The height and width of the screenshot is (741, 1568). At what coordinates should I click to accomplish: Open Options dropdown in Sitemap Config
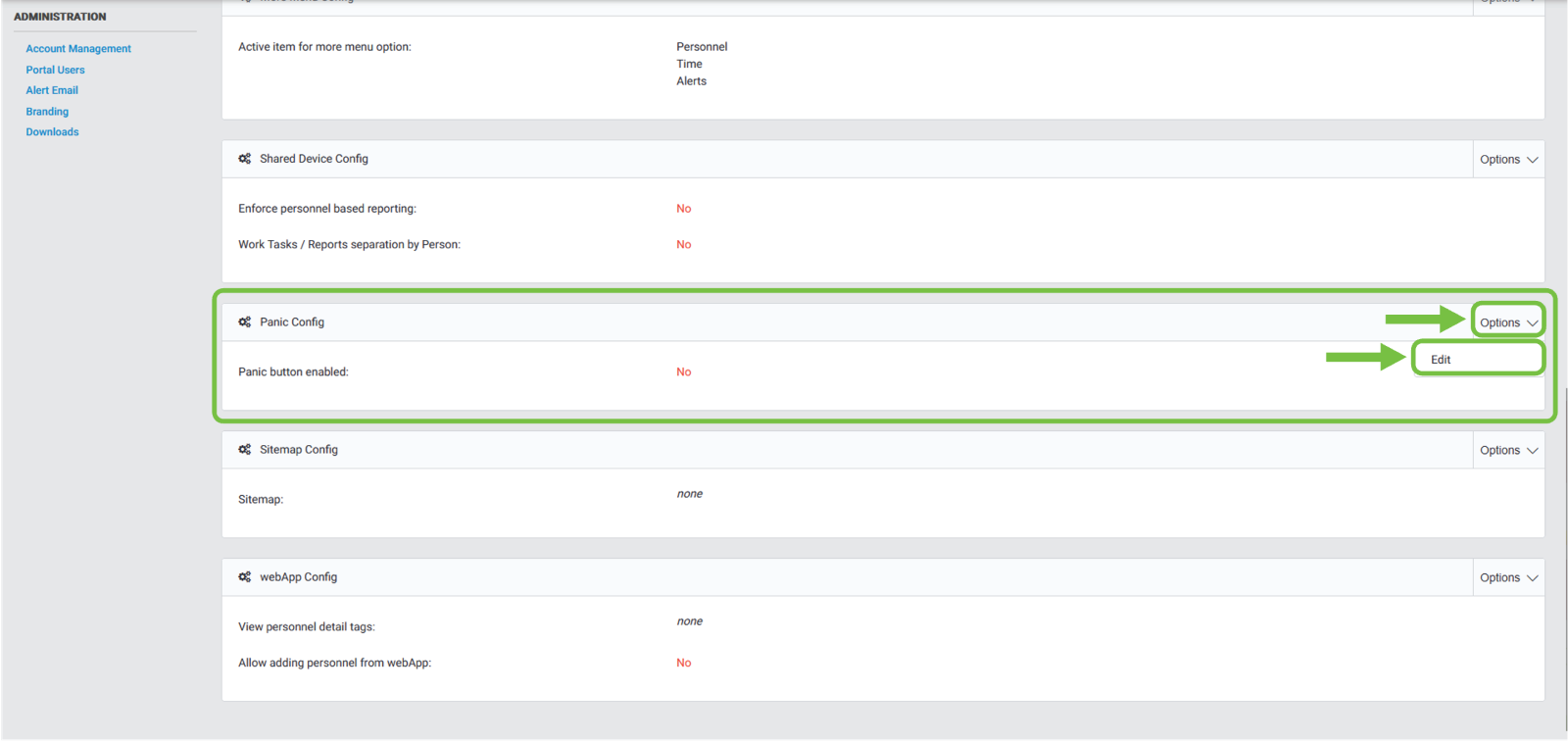pyautogui.click(x=1508, y=451)
